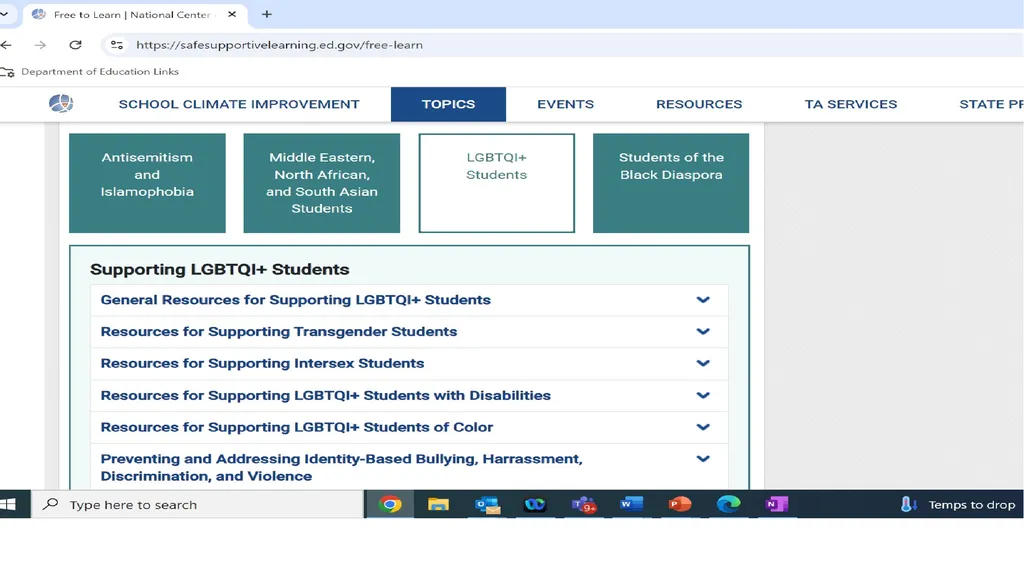Screen dimensions: 1024x575
Task: Open the tab search dropdown arrow
Action: pyautogui.click(x=4, y=14)
